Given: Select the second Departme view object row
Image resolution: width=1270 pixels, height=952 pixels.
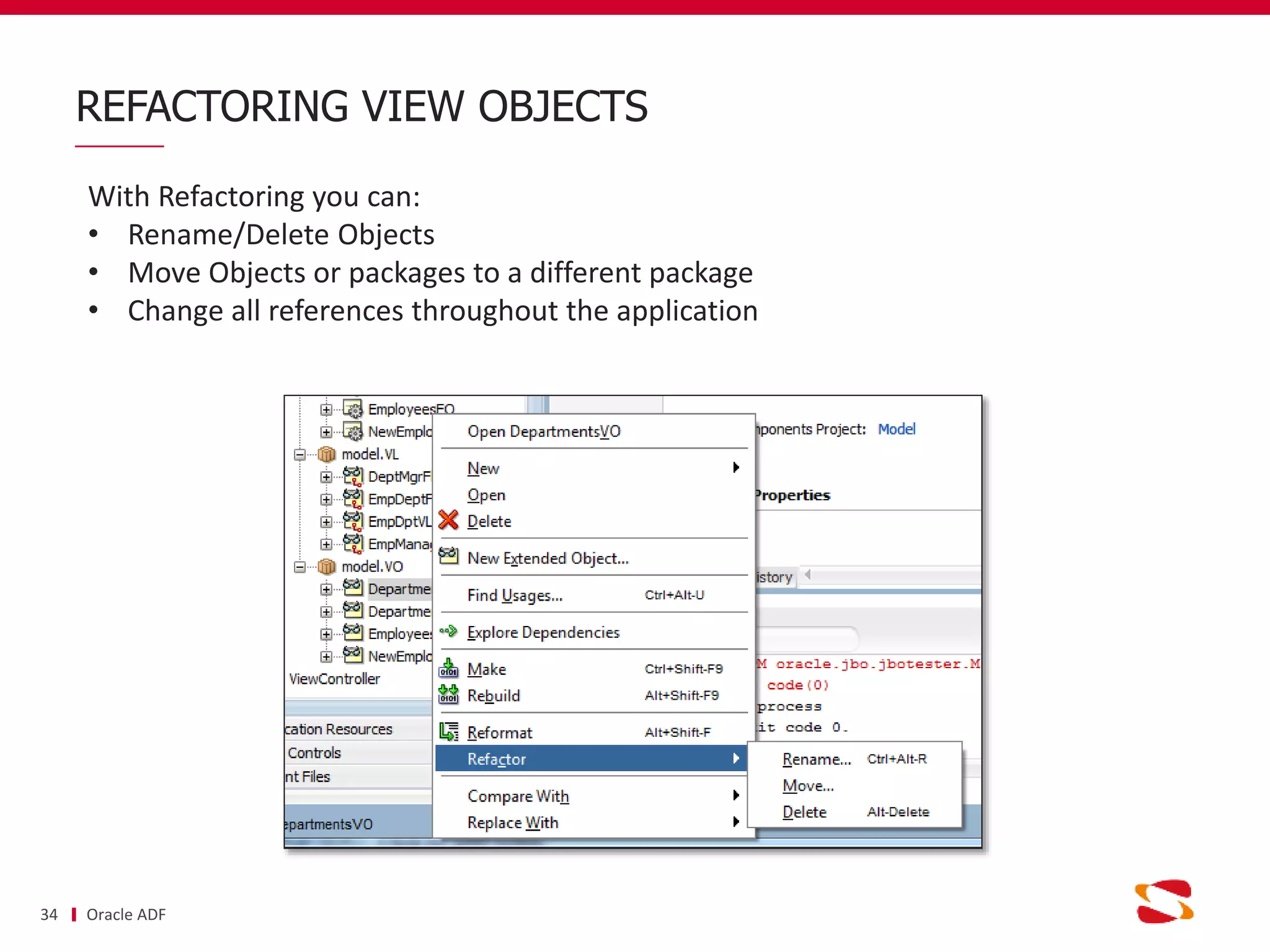Looking at the screenshot, I should [399, 611].
